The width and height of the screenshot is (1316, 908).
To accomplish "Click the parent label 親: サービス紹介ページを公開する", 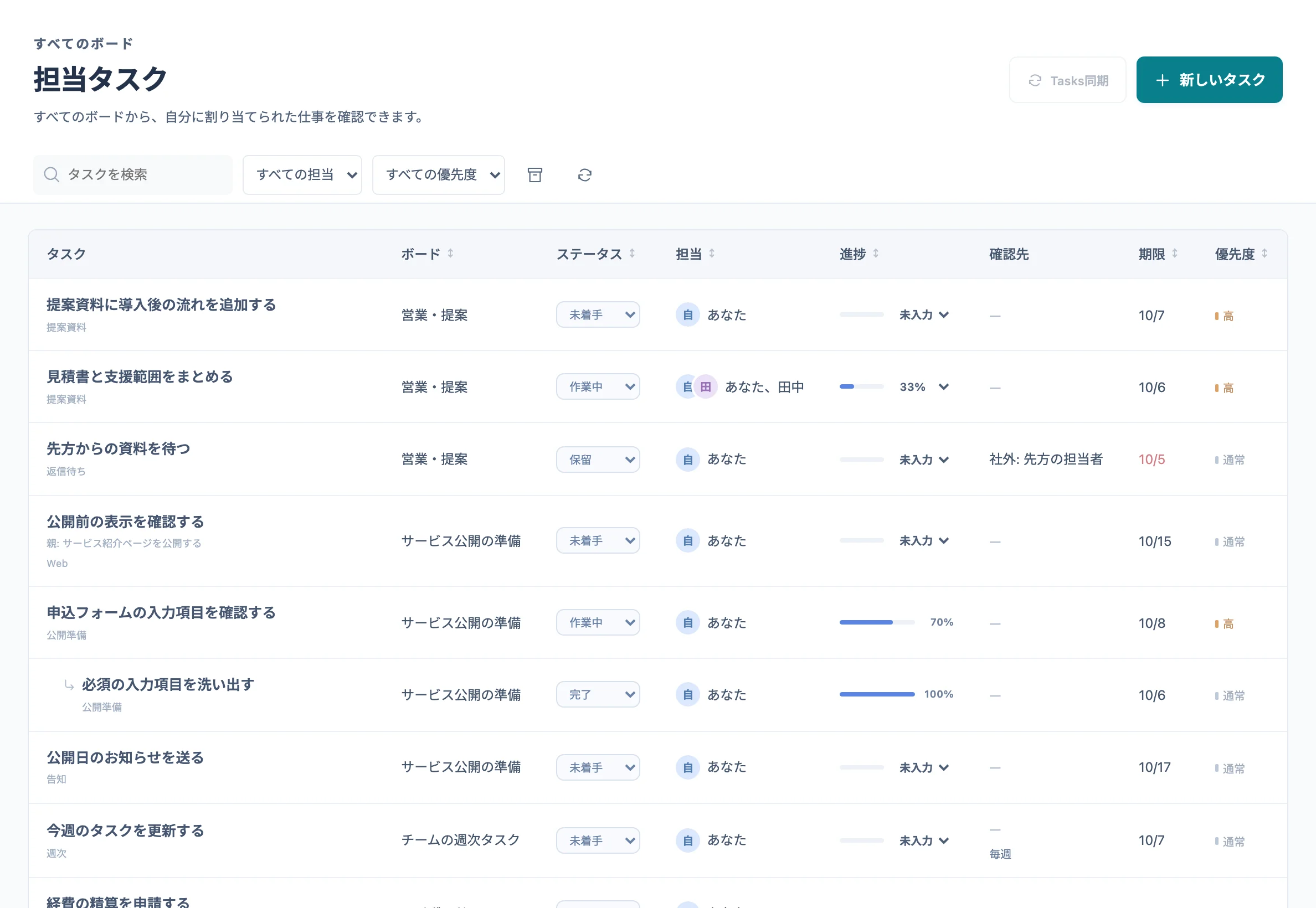I will point(124,543).
